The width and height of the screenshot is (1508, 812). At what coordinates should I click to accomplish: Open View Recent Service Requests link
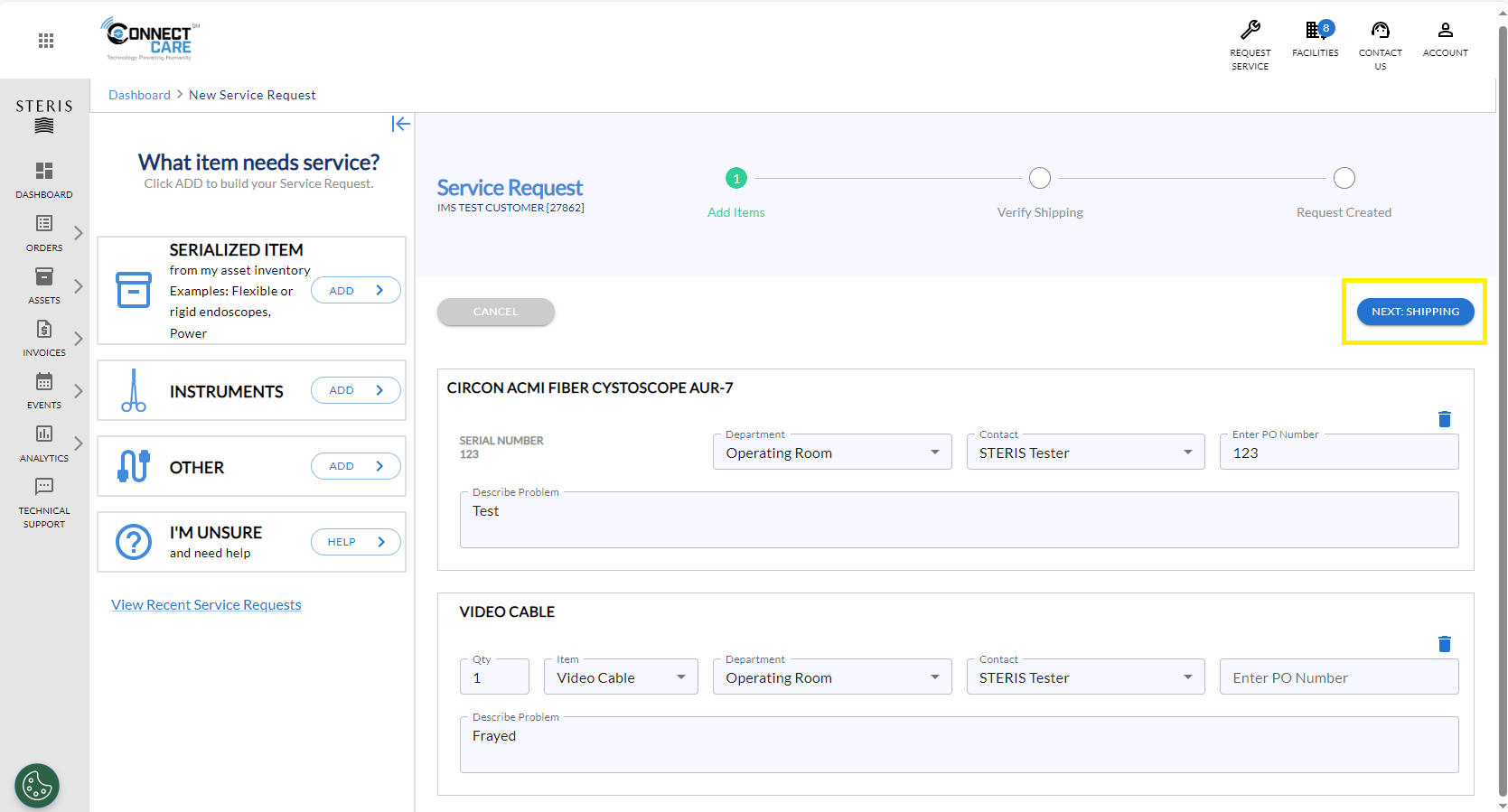click(x=206, y=605)
